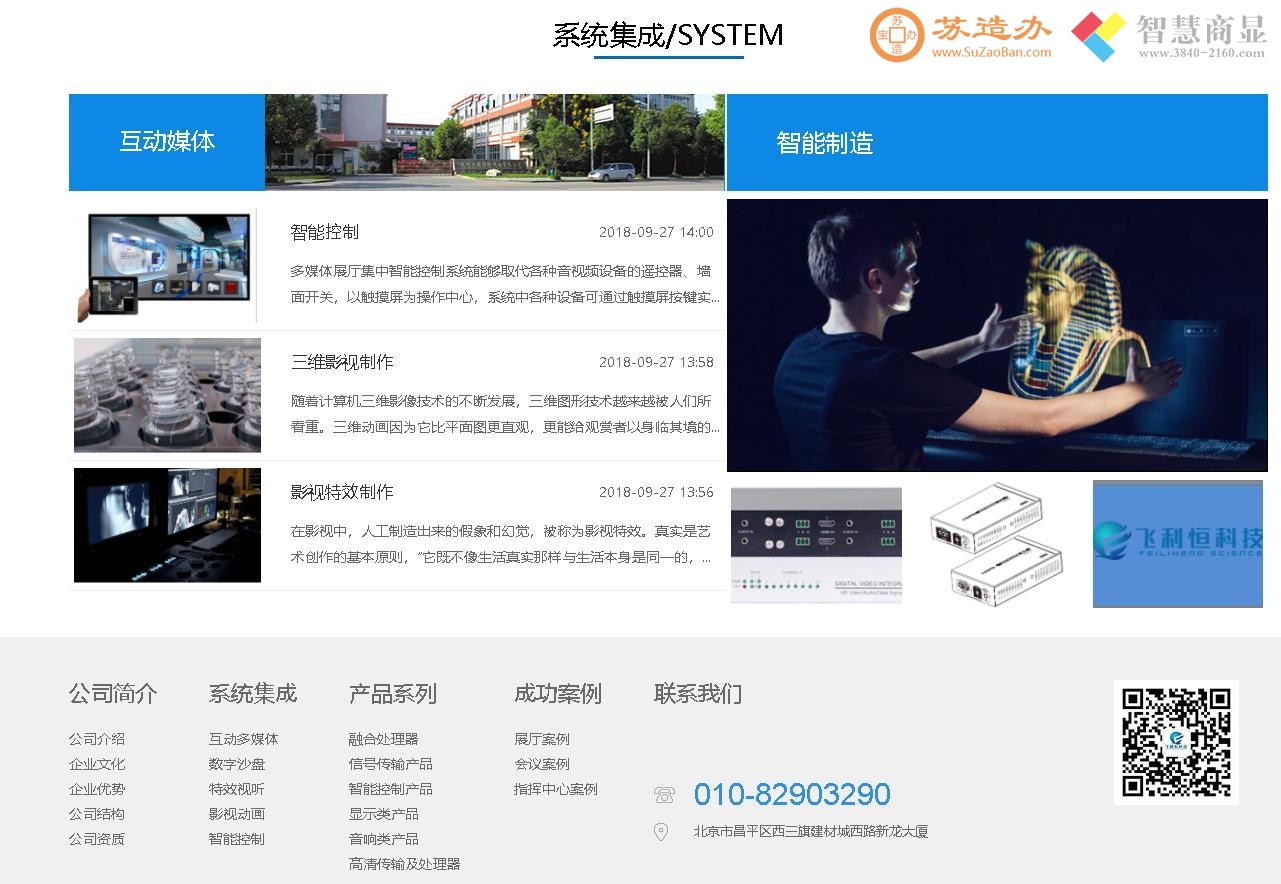Go to the 企业优势 footer link
Viewport: 1281px width, 884px height.
tap(97, 789)
